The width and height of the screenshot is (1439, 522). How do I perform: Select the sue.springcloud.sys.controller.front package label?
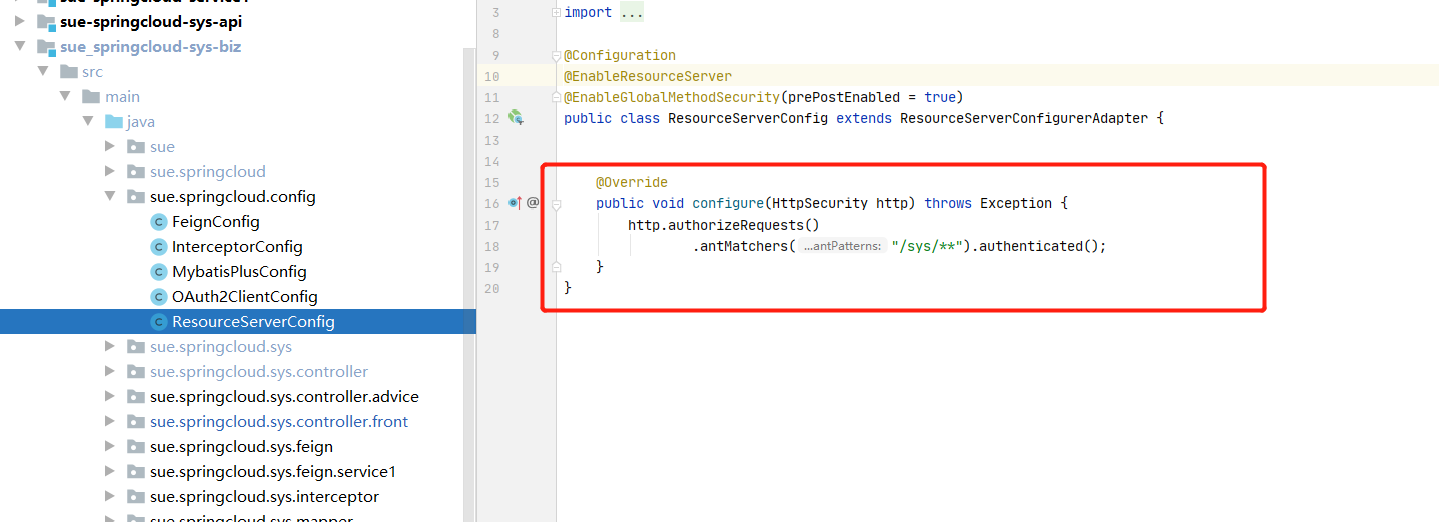[x=279, y=422]
